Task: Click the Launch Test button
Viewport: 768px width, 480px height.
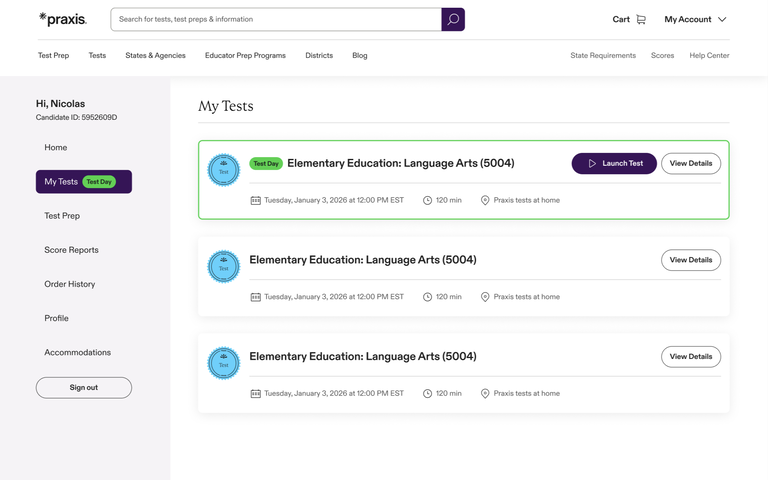Action: [x=614, y=163]
